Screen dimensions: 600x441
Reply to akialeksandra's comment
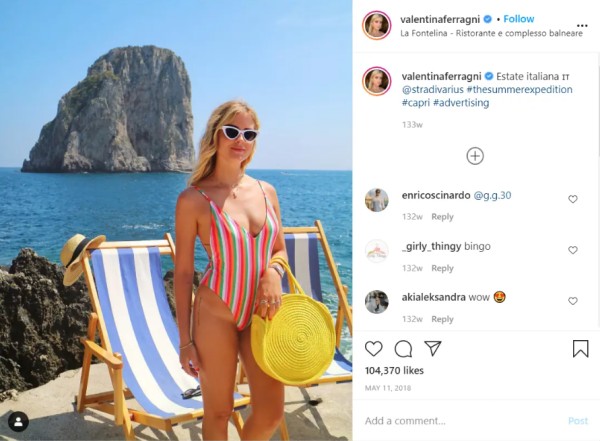coord(442,319)
